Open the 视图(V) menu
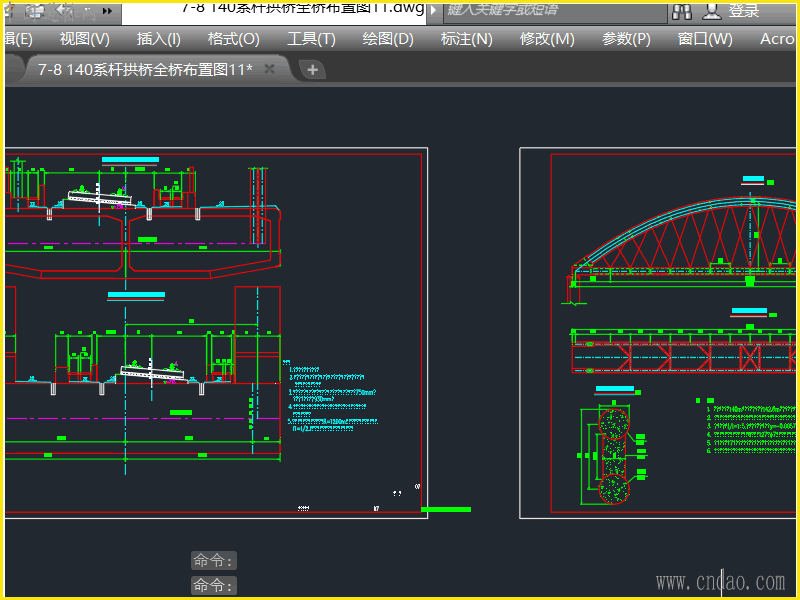Image resolution: width=800 pixels, height=600 pixels. [x=85, y=39]
